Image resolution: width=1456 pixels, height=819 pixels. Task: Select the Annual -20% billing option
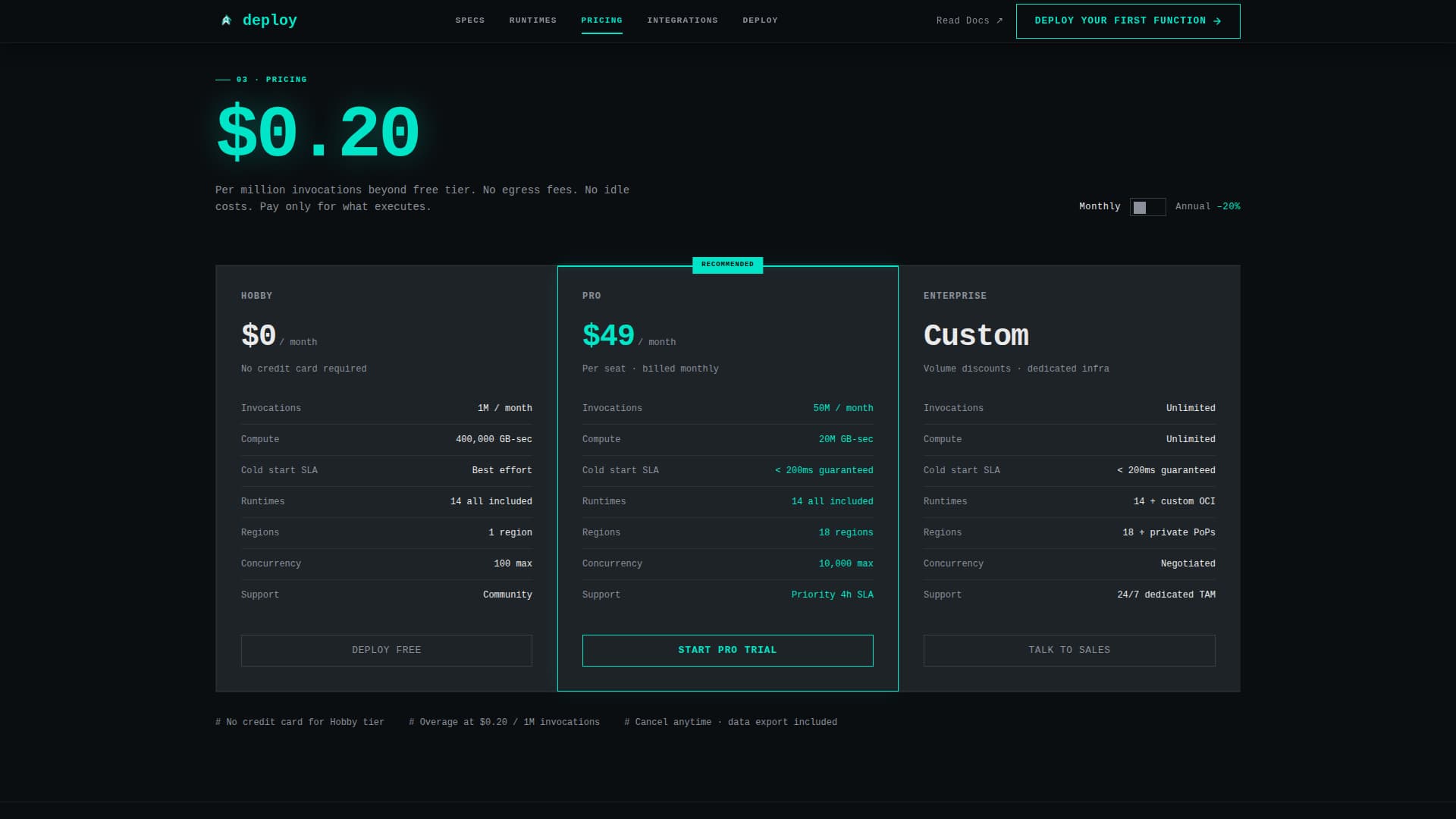[x=1207, y=206]
